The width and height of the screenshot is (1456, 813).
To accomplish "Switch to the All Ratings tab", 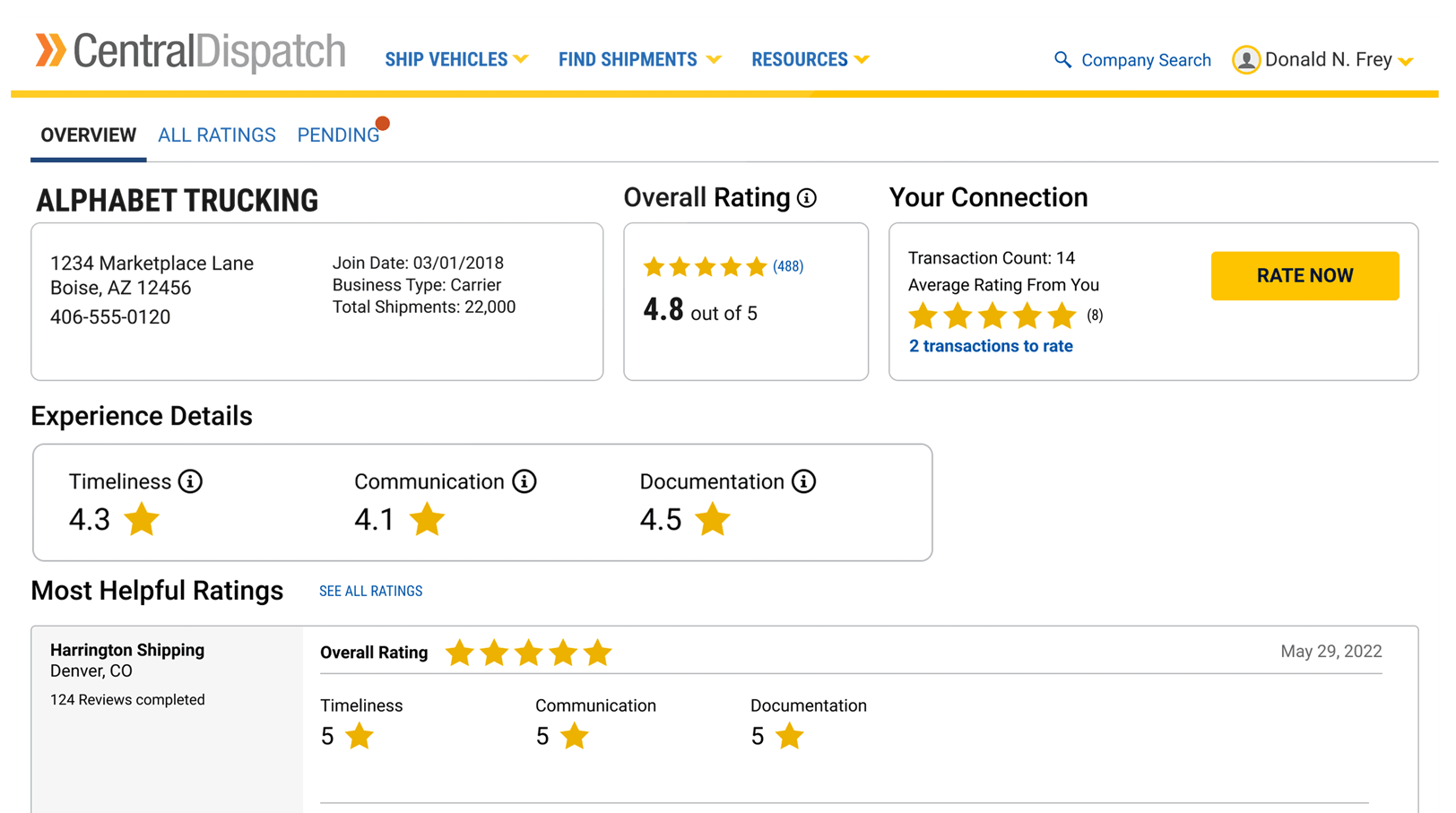I will [x=217, y=135].
